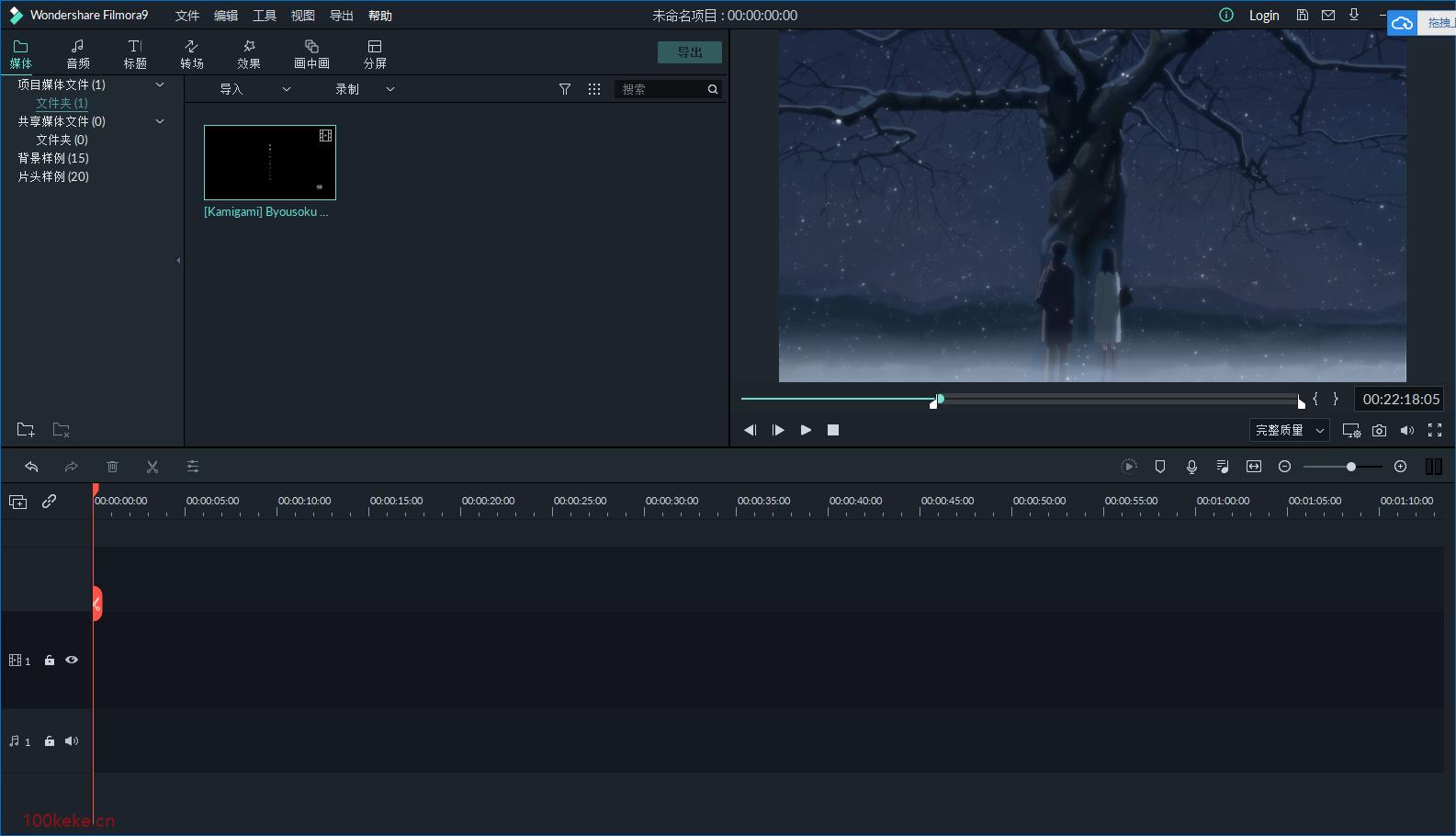Click the preview display settings icon
Screen dimensions: 1456x836
pos(1351,430)
